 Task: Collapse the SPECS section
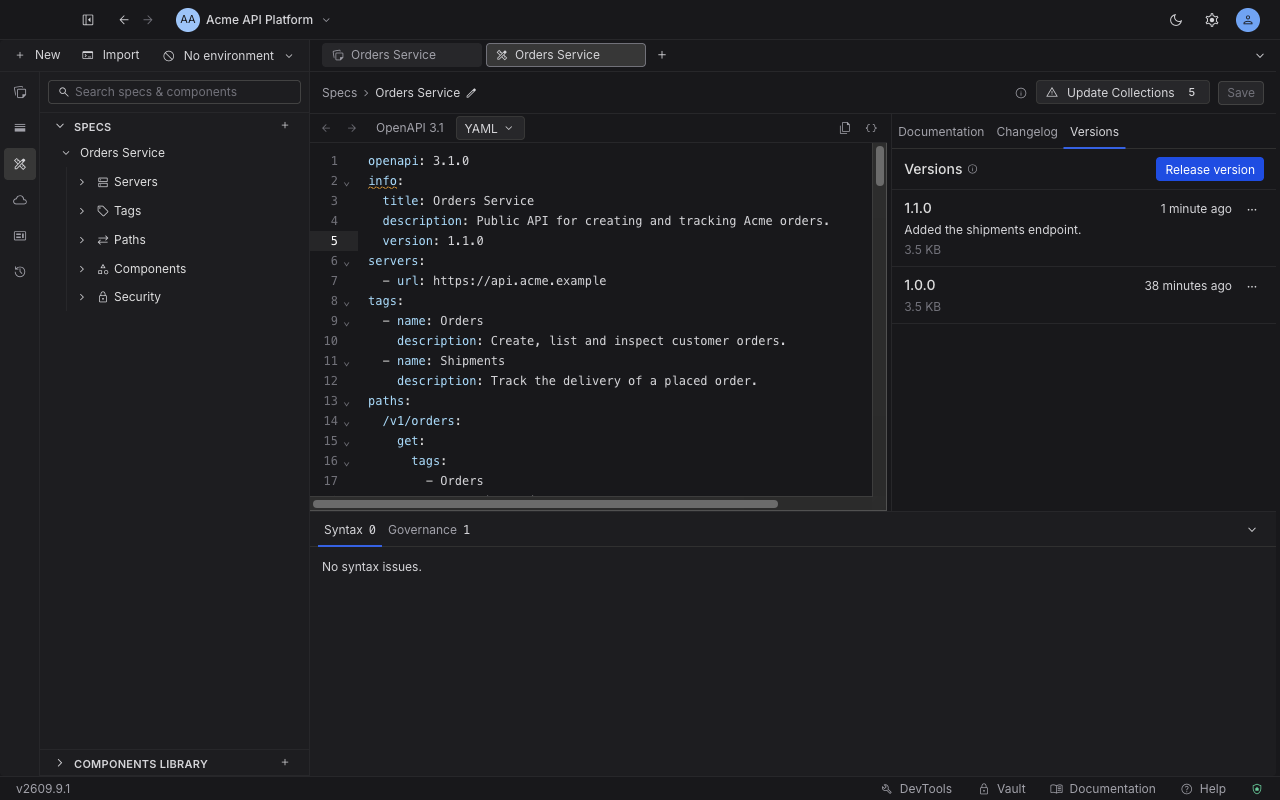click(60, 126)
